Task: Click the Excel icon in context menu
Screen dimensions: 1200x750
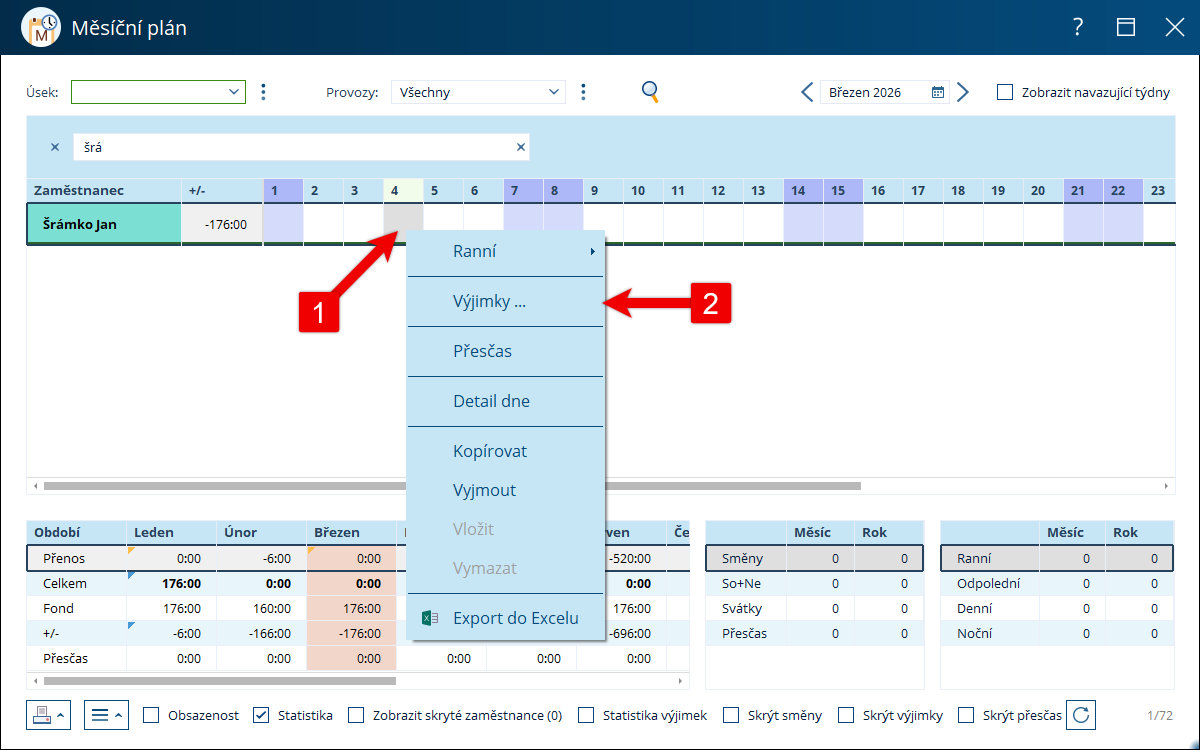Action: [x=429, y=618]
